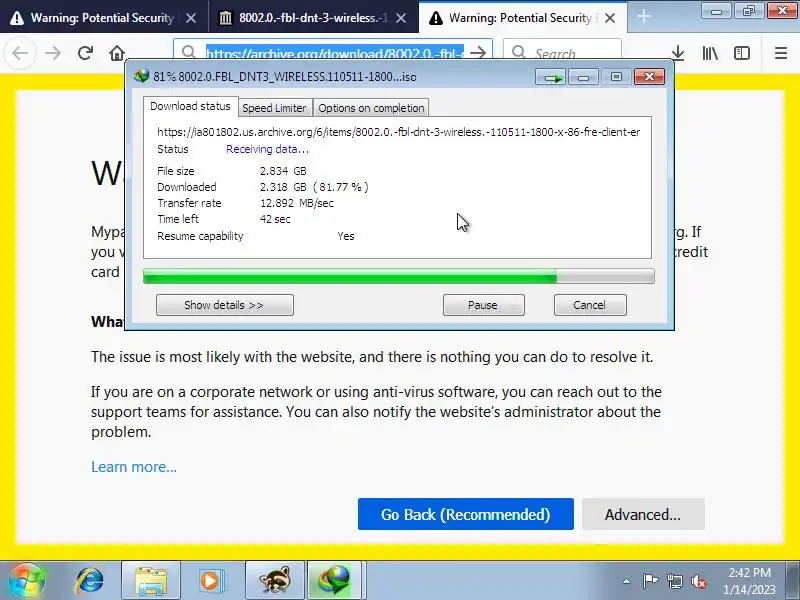Click the green arrow button in download dialog title bar
The height and width of the screenshot is (600, 800).
click(x=551, y=77)
